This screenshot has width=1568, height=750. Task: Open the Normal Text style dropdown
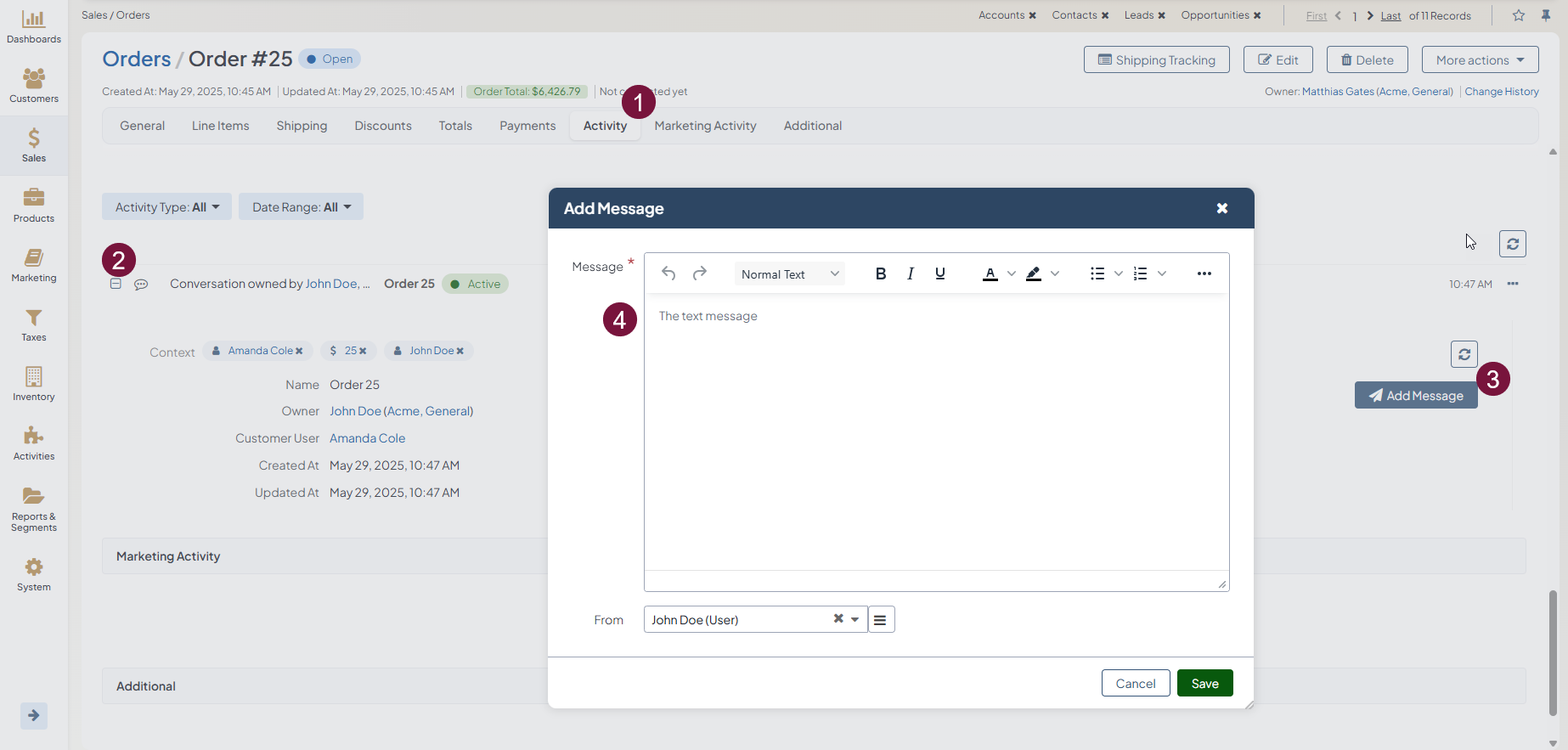click(x=789, y=274)
